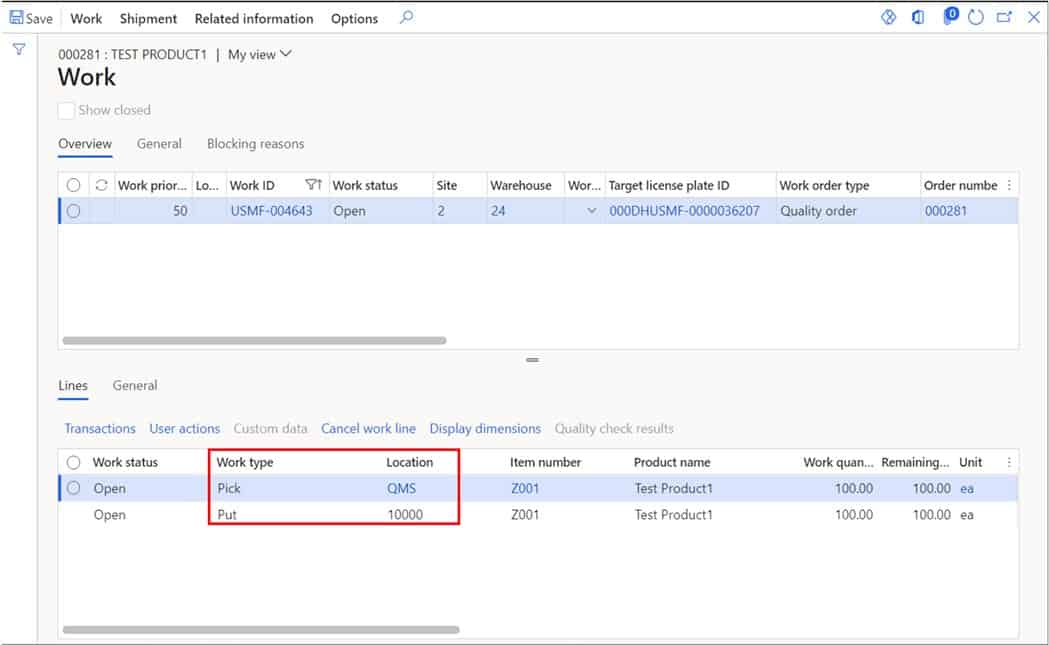Open the USMF-004643 work ID link
1049x645 pixels.
pos(272,211)
